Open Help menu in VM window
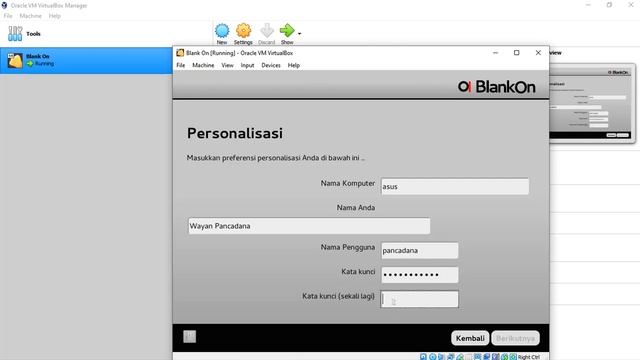The width and height of the screenshot is (640, 360). 293,65
